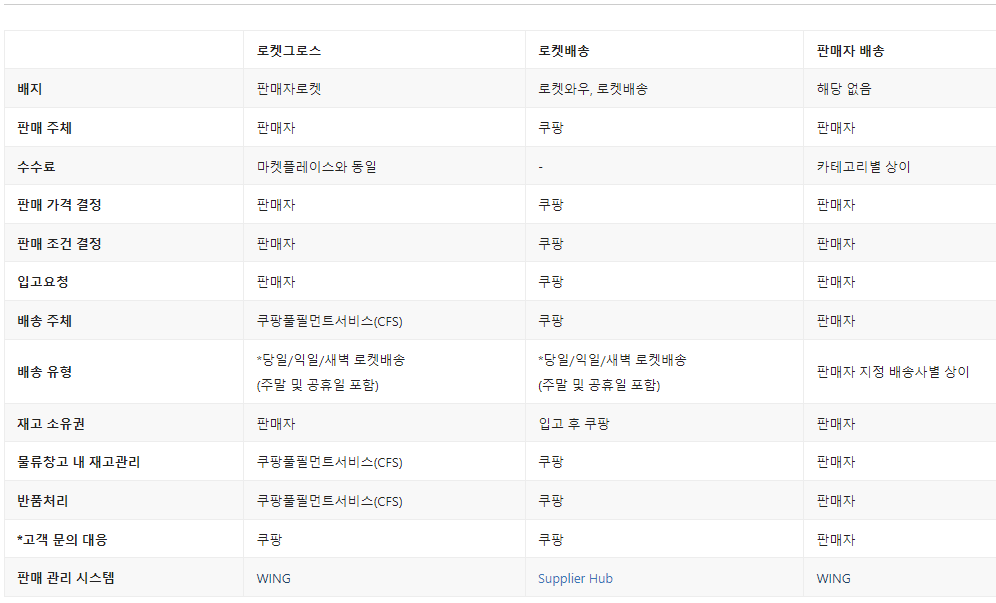This screenshot has width=996, height=603.
Task: Select the 배송 주체 row label
Action: coord(44,321)
